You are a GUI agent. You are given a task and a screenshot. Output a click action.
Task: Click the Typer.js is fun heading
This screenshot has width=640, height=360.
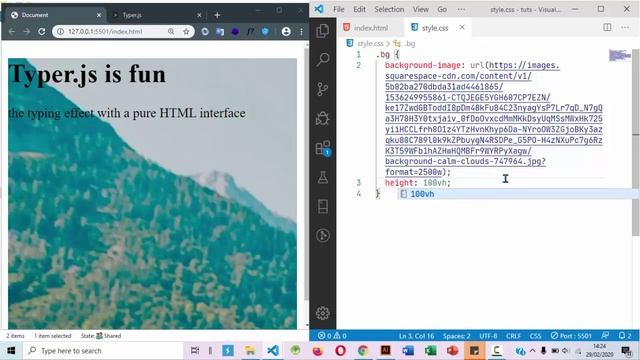point(87,74)
